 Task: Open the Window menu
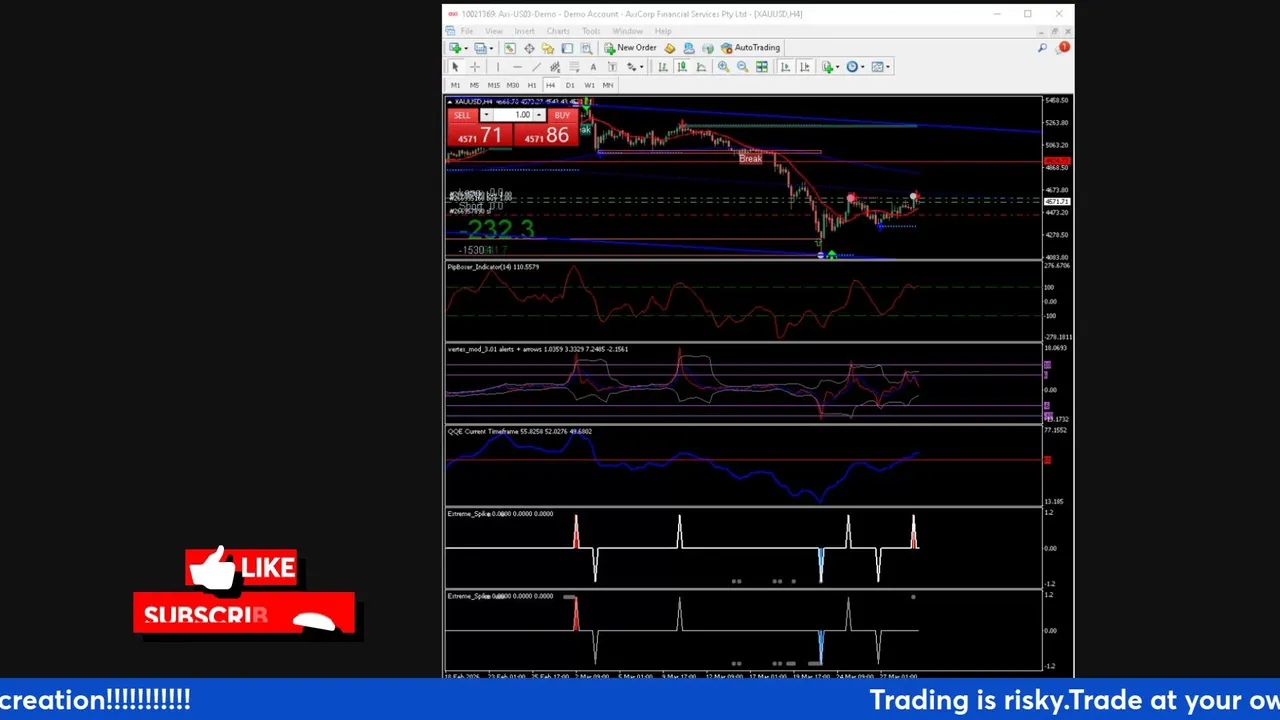coord(628,31)
